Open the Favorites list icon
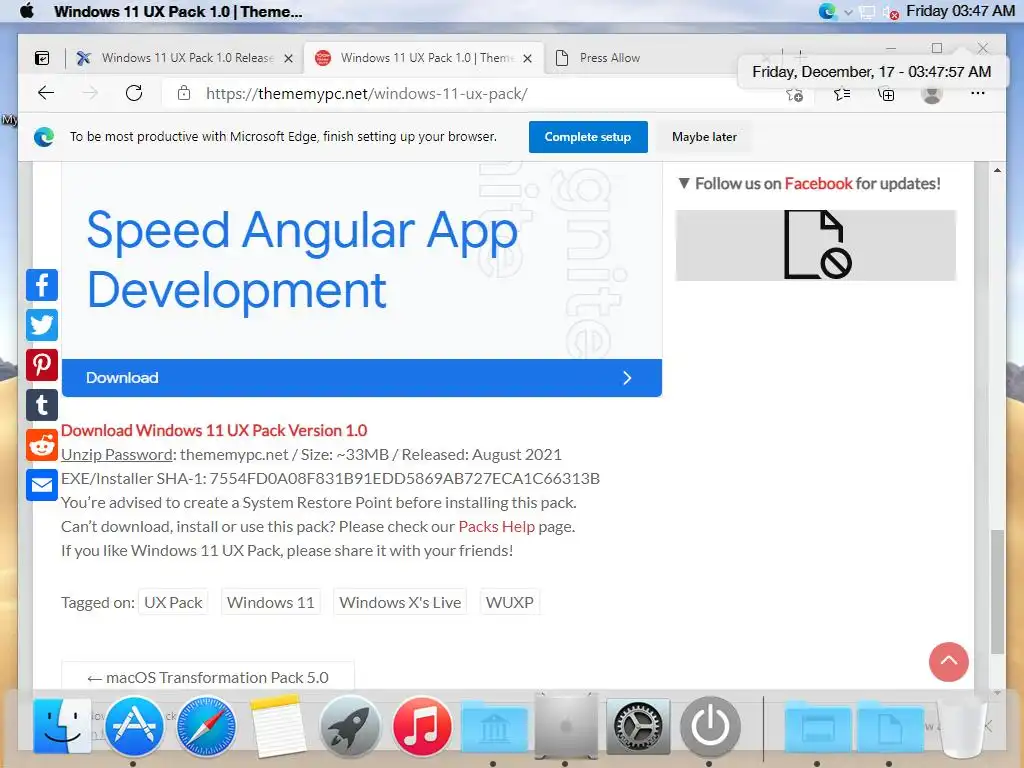This screenshot has width=1024, height=768. tap(842, 94)
